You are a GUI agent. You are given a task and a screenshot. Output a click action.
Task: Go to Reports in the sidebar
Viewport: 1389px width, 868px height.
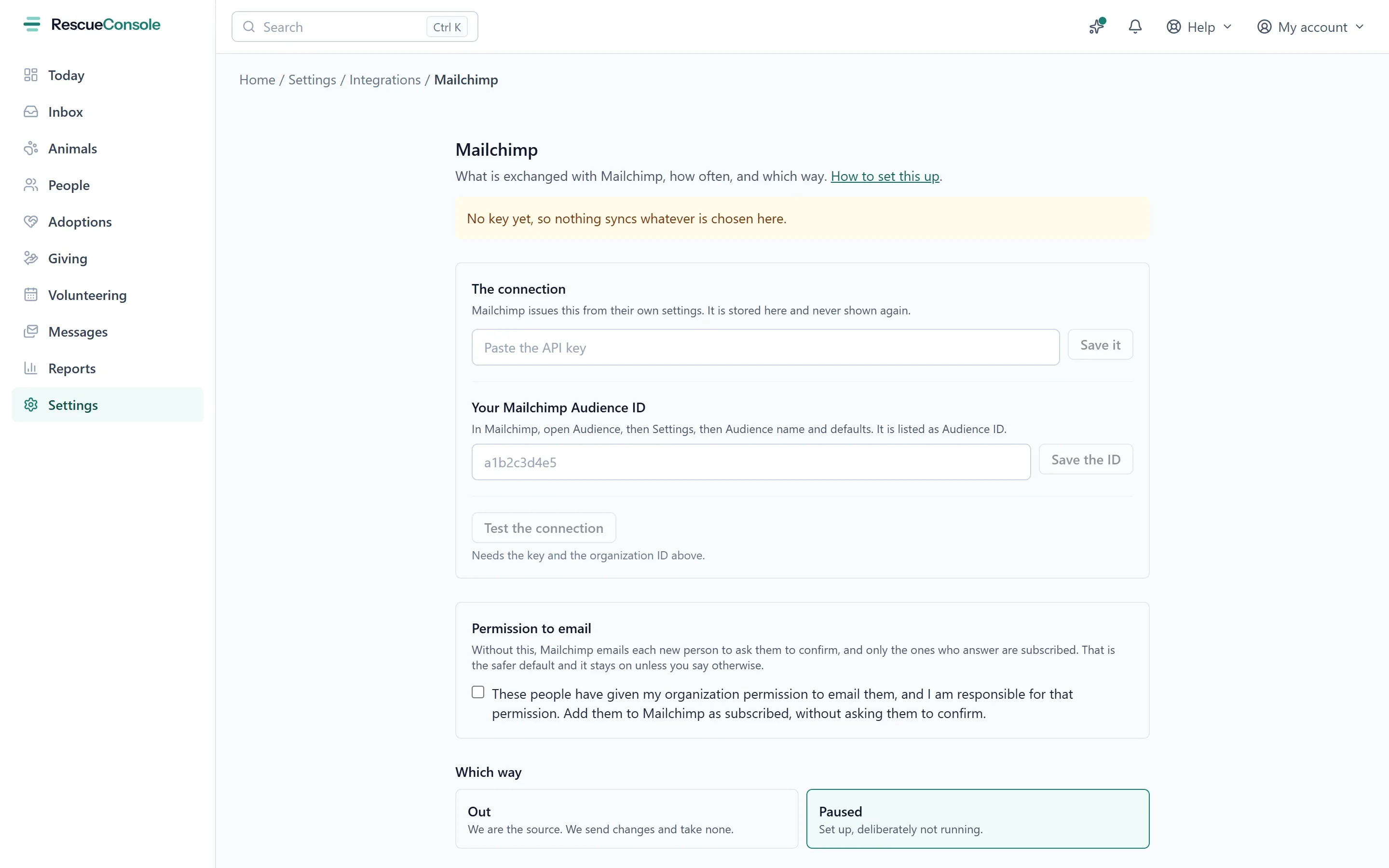click(x=108, y=368)
